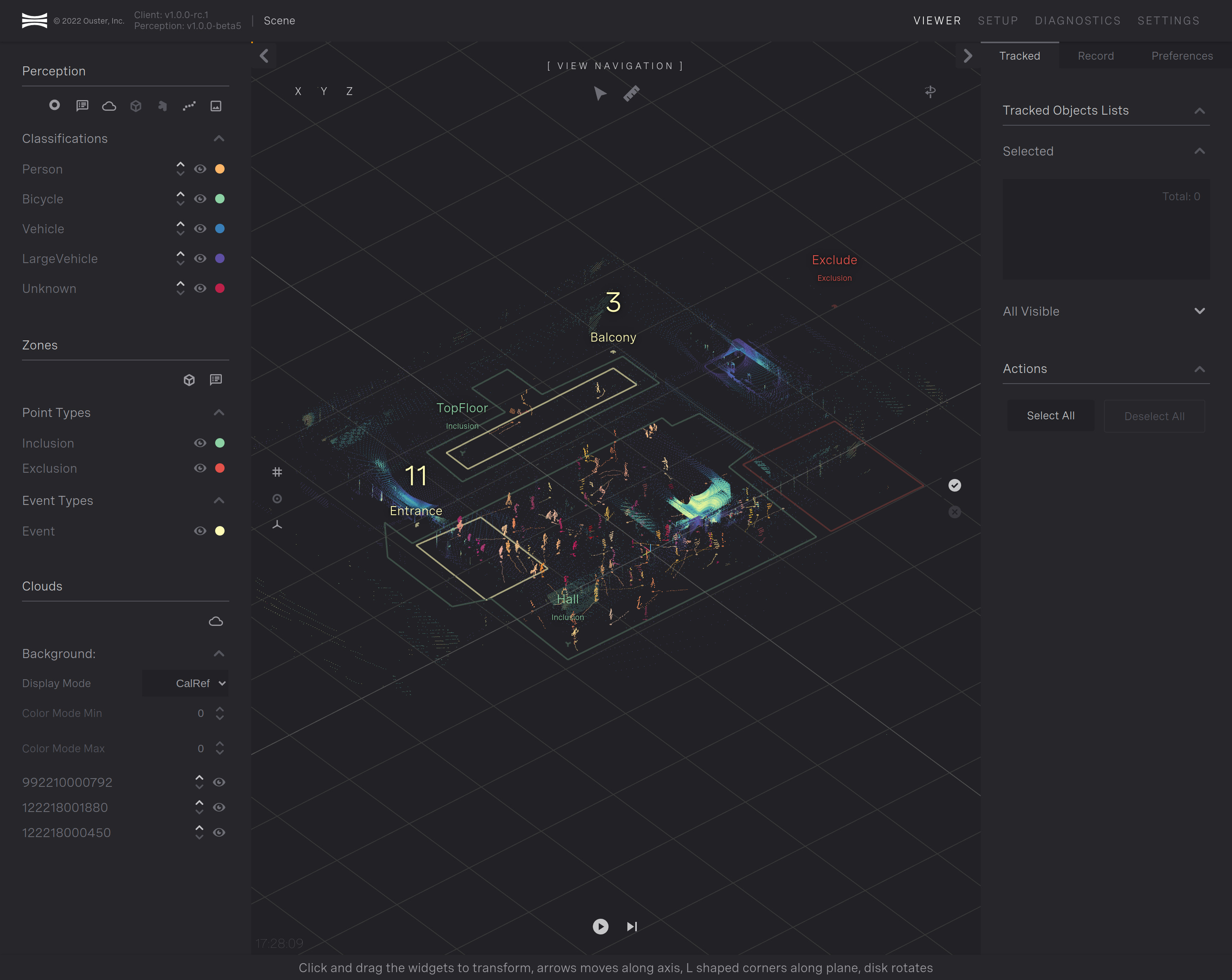1232x980 pixels.
Task: Click the checkmark confirm icon
Action: pos(955,485)
